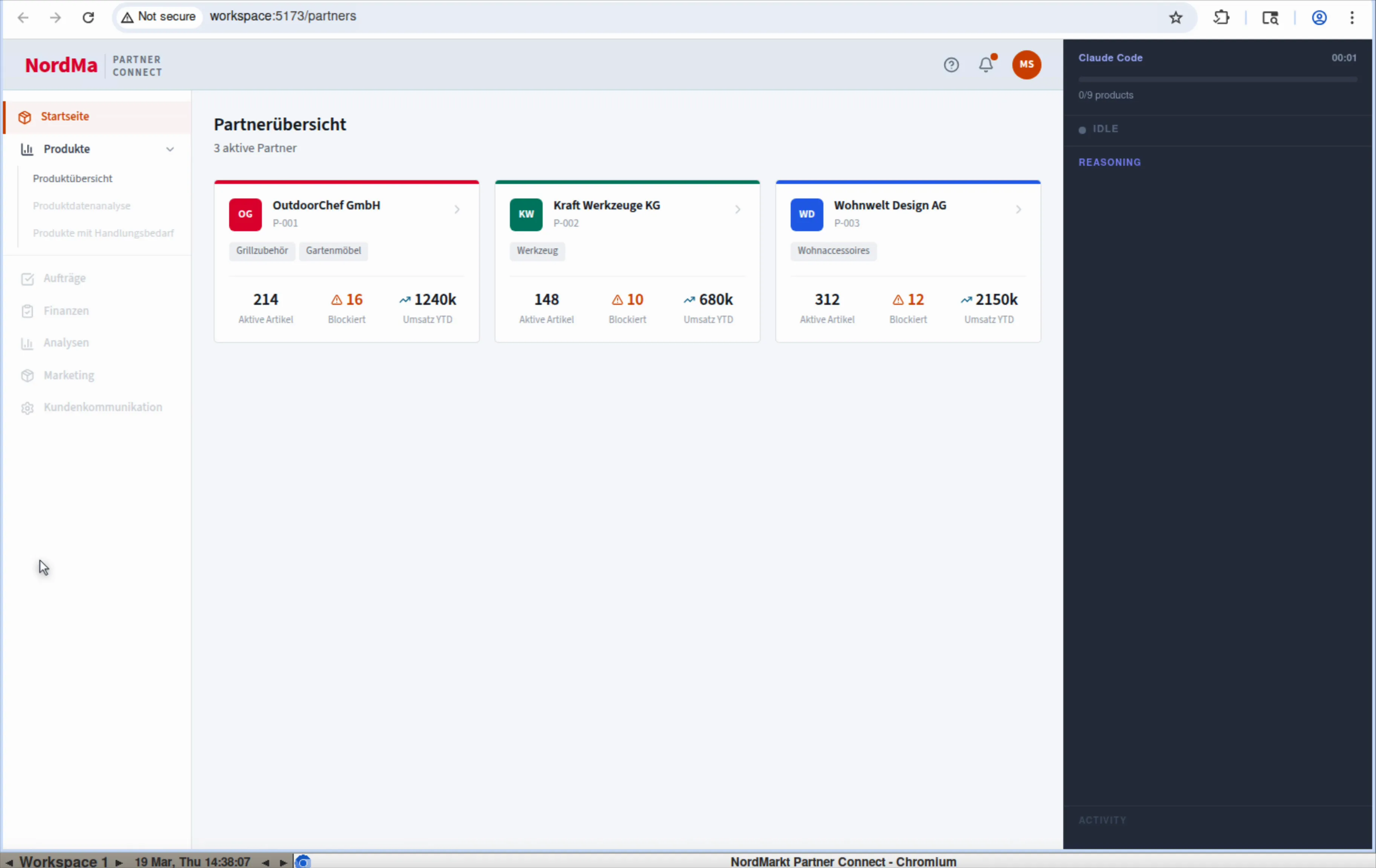
Task: Click the Kundenkommunikation gear icon
Action: [x=28, y=408]
